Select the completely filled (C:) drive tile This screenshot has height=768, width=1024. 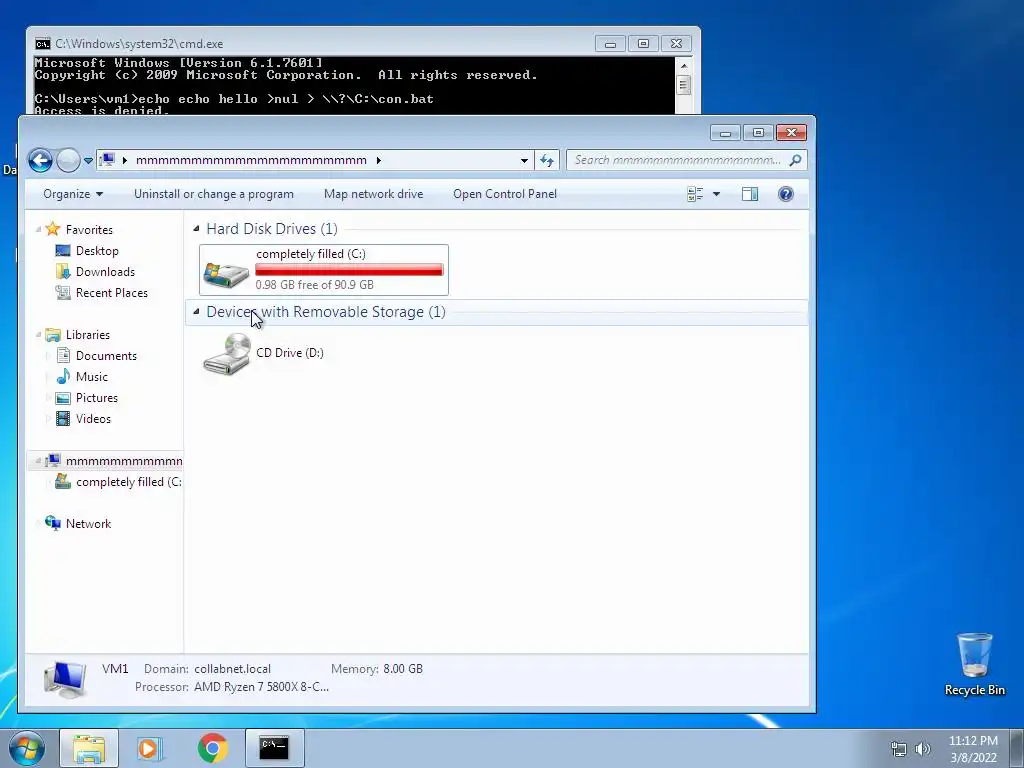click(x=324, y=270)
